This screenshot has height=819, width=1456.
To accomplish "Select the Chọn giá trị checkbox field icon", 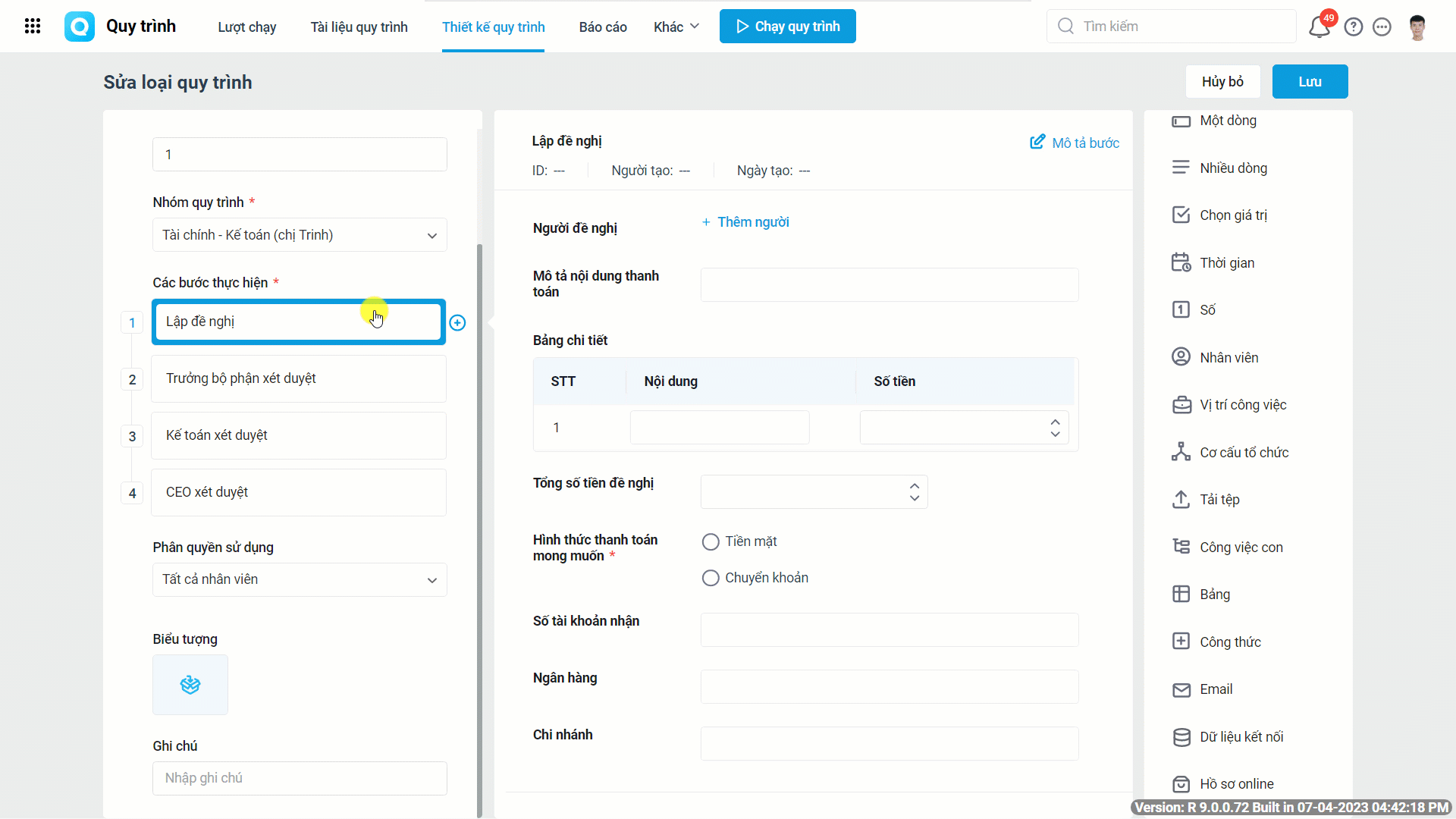I will point(1181,215).
